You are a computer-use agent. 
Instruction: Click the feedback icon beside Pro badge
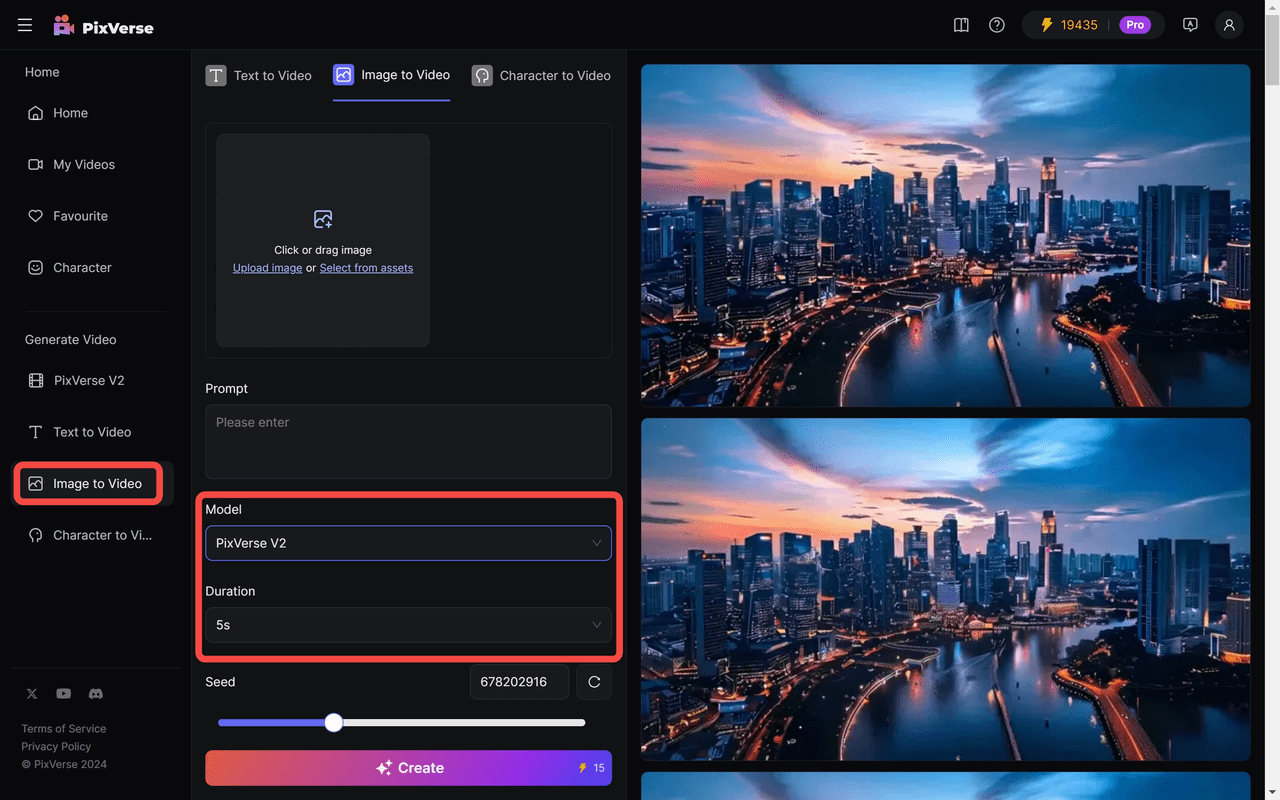pyautogui.click(x=1190, y=25)
